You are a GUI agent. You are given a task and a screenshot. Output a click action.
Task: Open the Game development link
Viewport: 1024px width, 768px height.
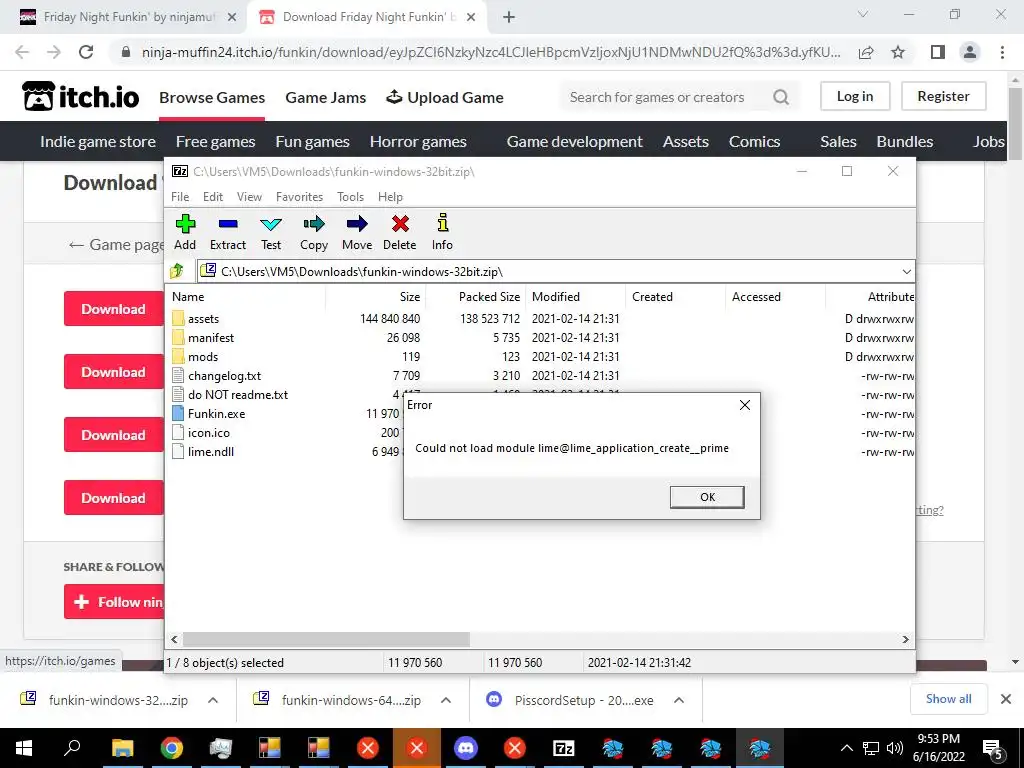575,142
